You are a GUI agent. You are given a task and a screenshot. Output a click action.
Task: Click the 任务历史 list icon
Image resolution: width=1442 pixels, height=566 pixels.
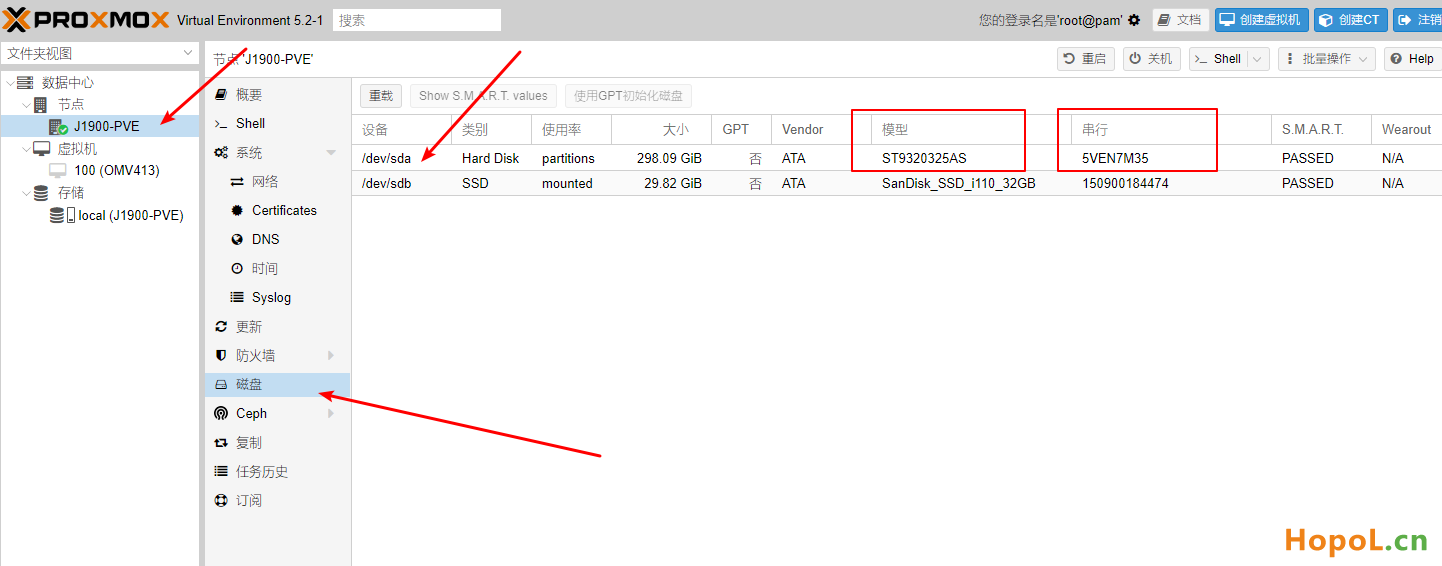pyautogui.click(x=221, y=472)
